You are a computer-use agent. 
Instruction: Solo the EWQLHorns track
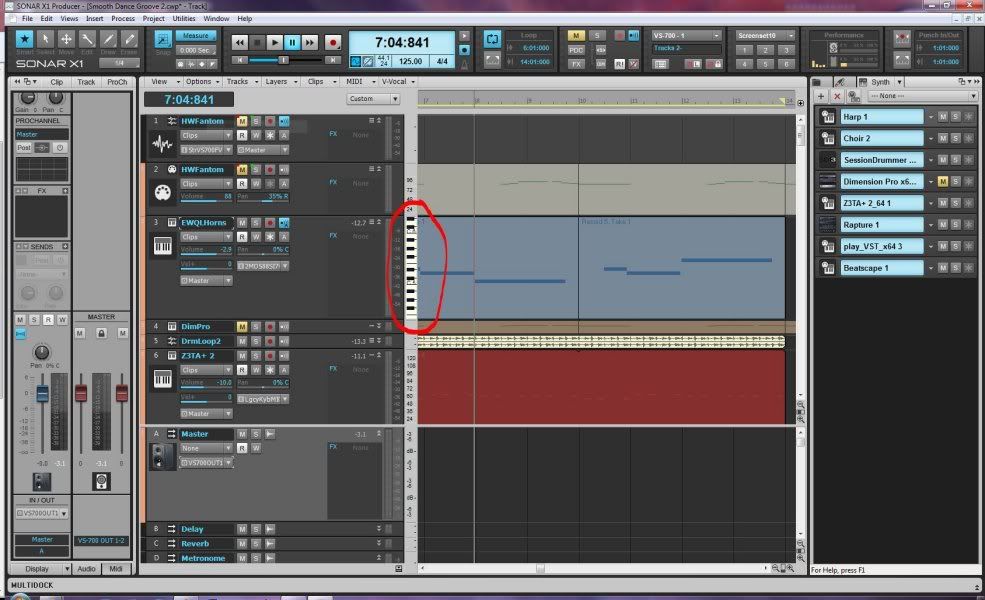tap(256, 222)
